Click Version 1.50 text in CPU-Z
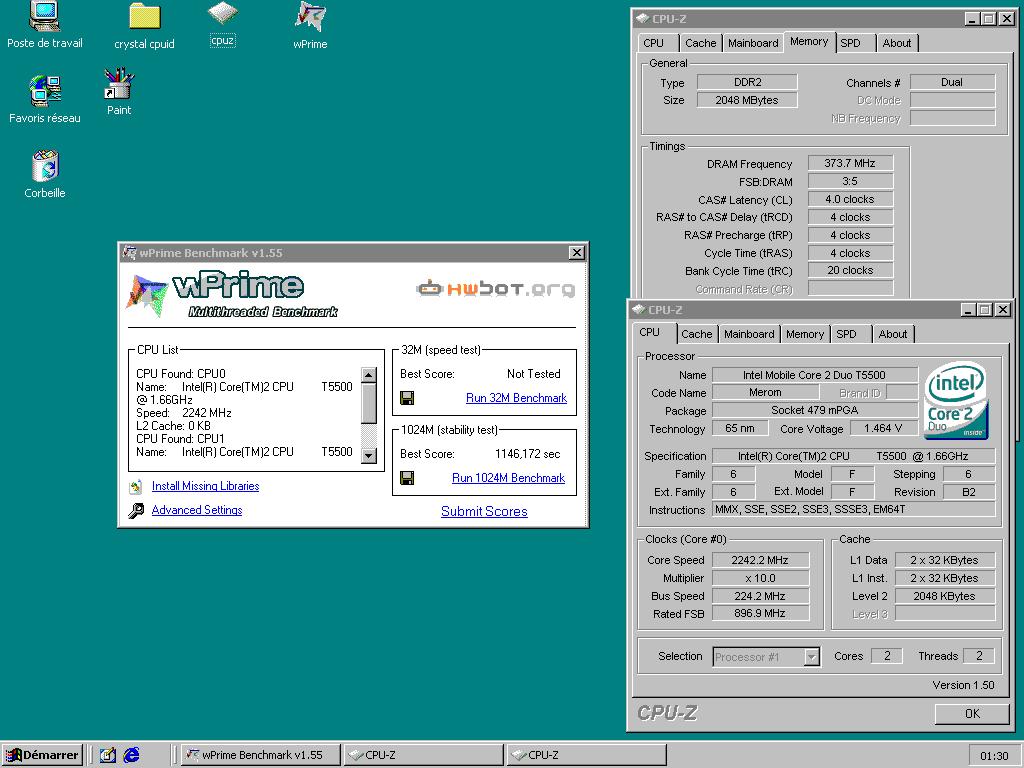This screenshot has height=768, width=1024. pos(963,685)
